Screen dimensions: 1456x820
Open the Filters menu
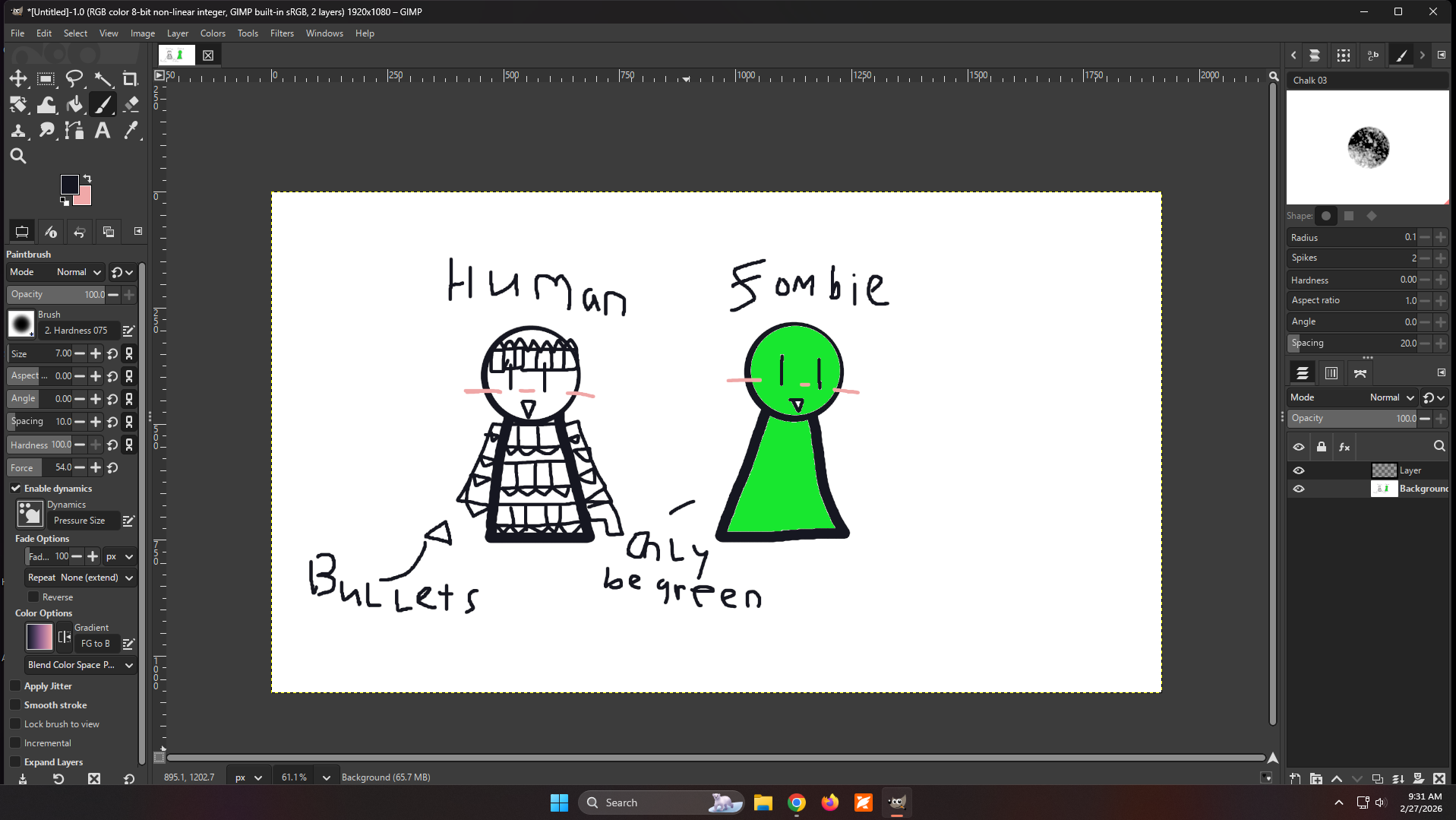(282, 33)
